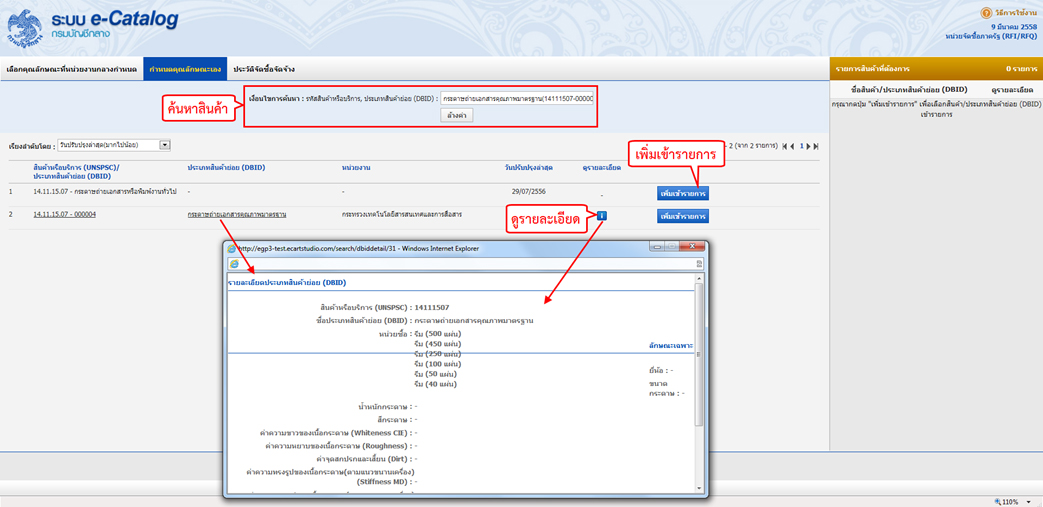
Task: Click เพิ่มเข้ารายการ button for row 1
Action: pos(683,192)
